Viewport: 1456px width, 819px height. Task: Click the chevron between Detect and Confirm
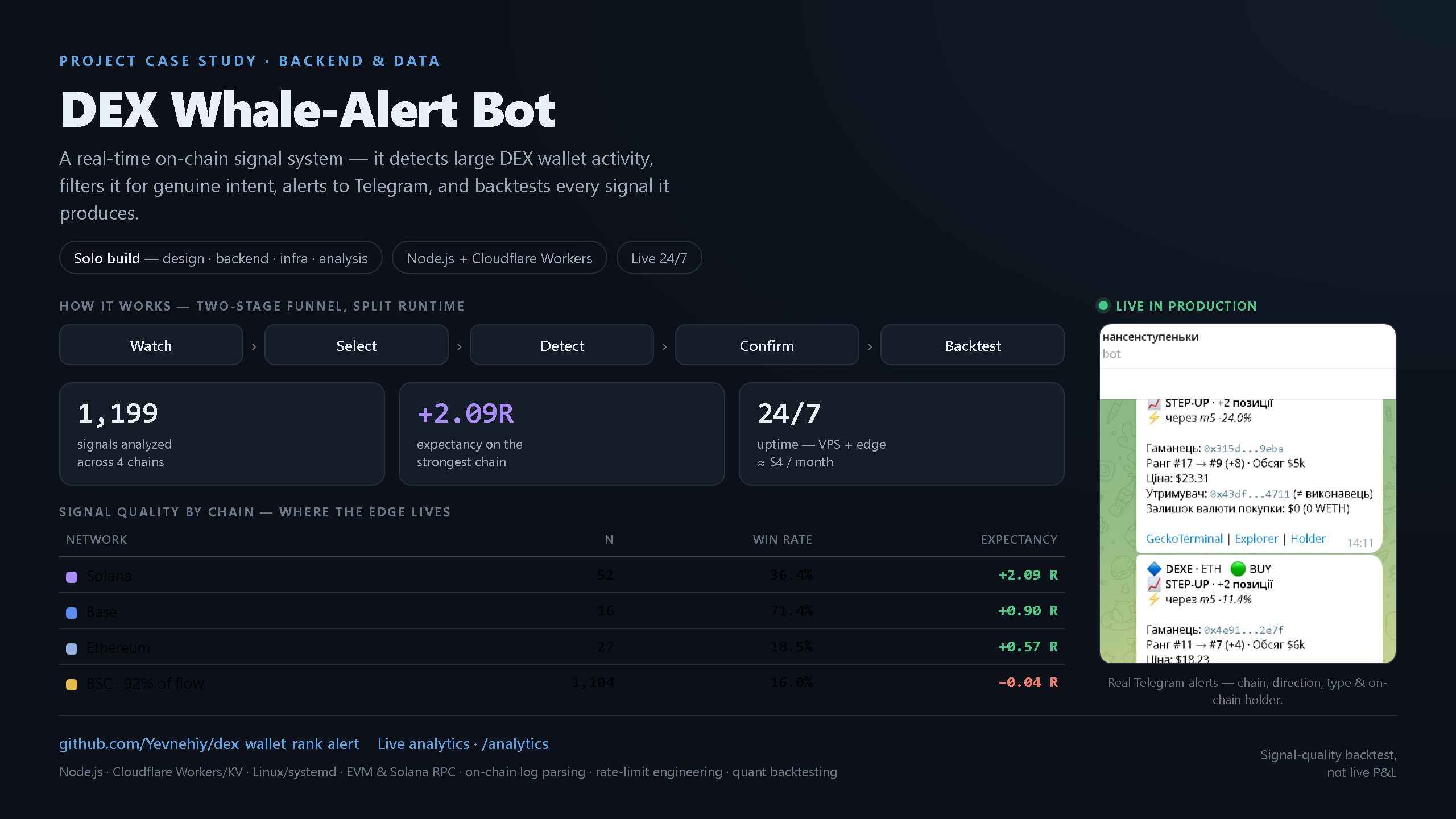[x=664, y=346]
